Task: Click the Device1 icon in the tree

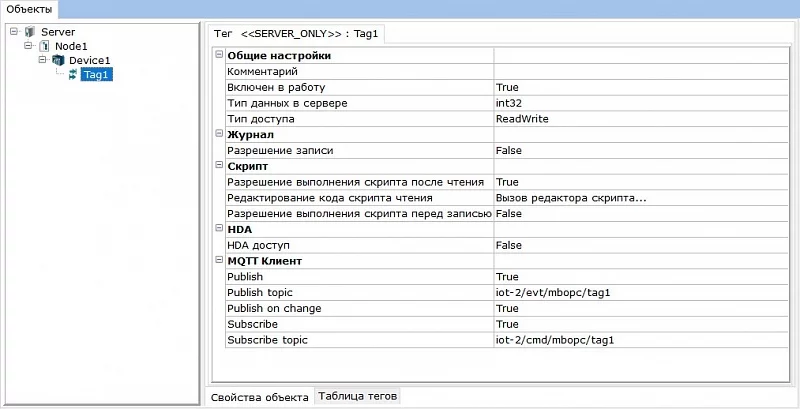Action: 58,60
